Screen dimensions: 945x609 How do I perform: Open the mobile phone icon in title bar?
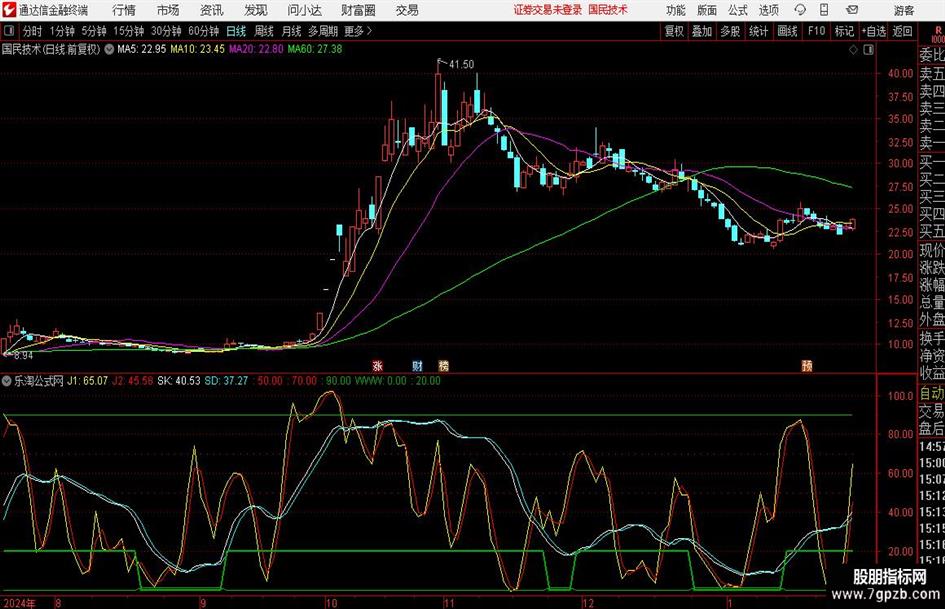coord(824,10)
